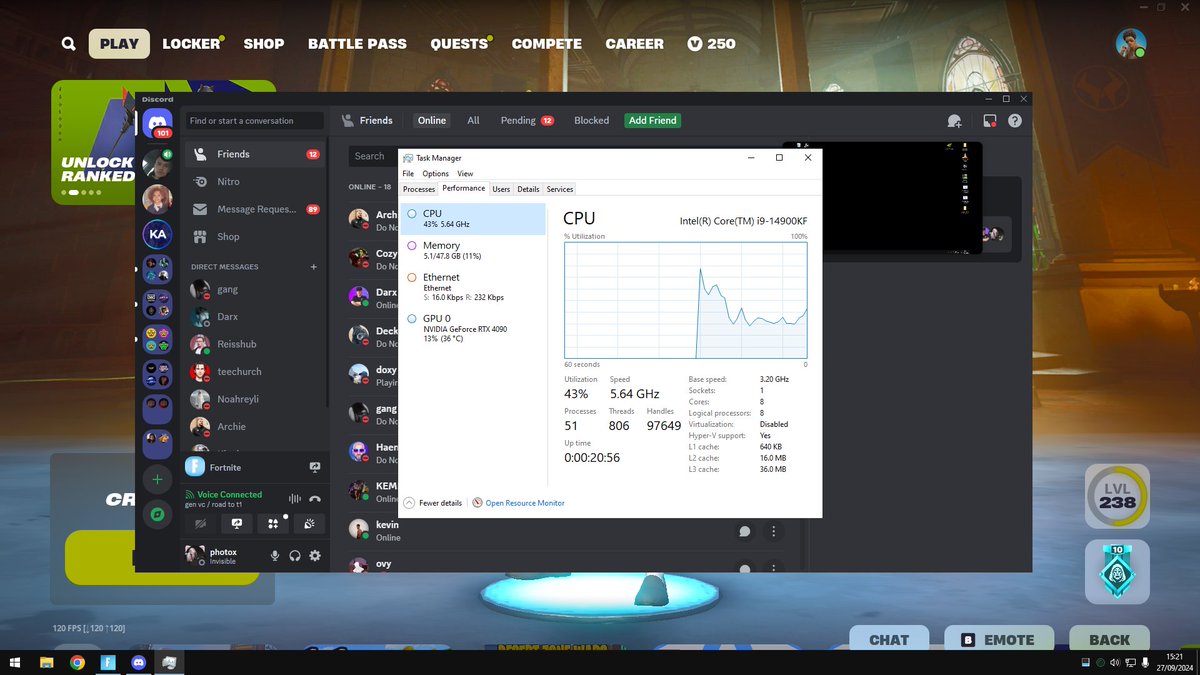Select Memory in the performance list
This screenshot has width=1200, height=675.
(x=473, y=250)
